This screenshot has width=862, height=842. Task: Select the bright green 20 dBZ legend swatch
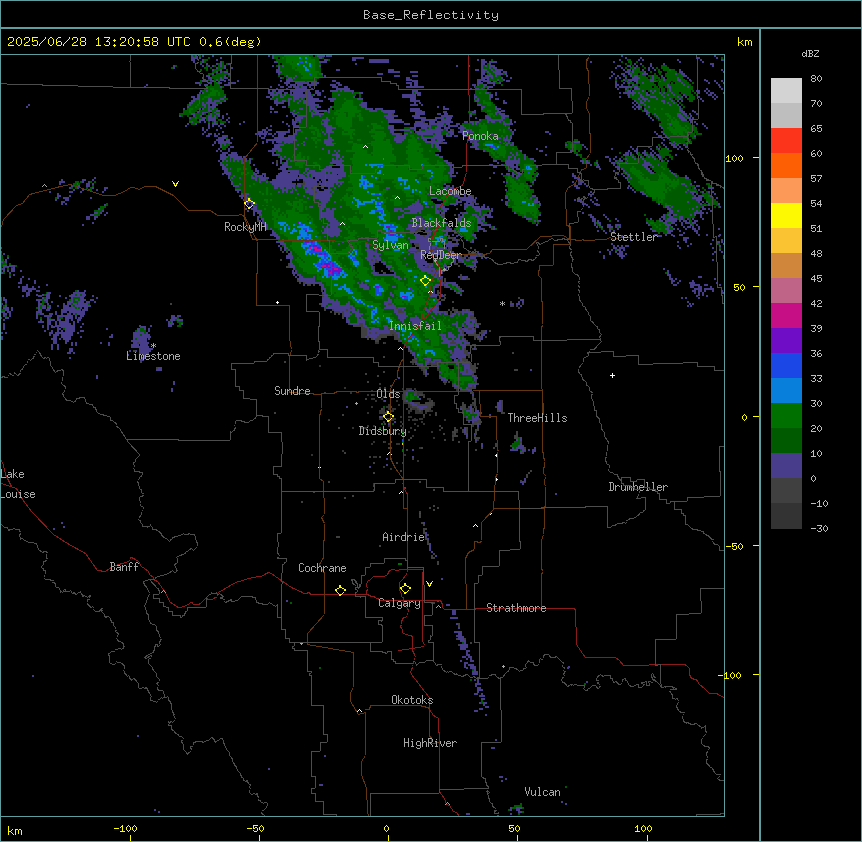click(x=786, y=416)
